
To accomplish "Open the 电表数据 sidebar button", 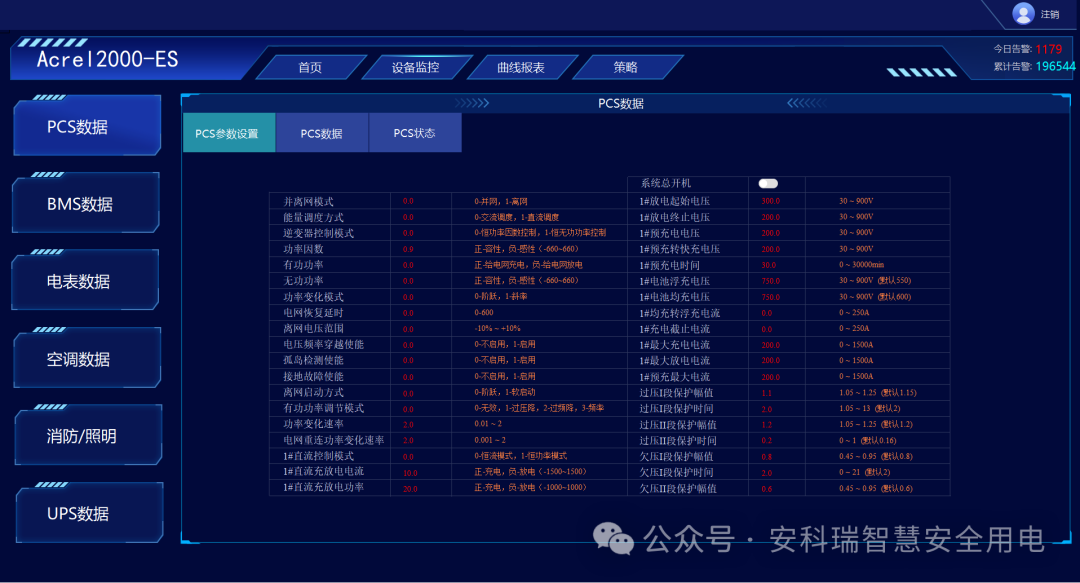I will tap(86, 281).
